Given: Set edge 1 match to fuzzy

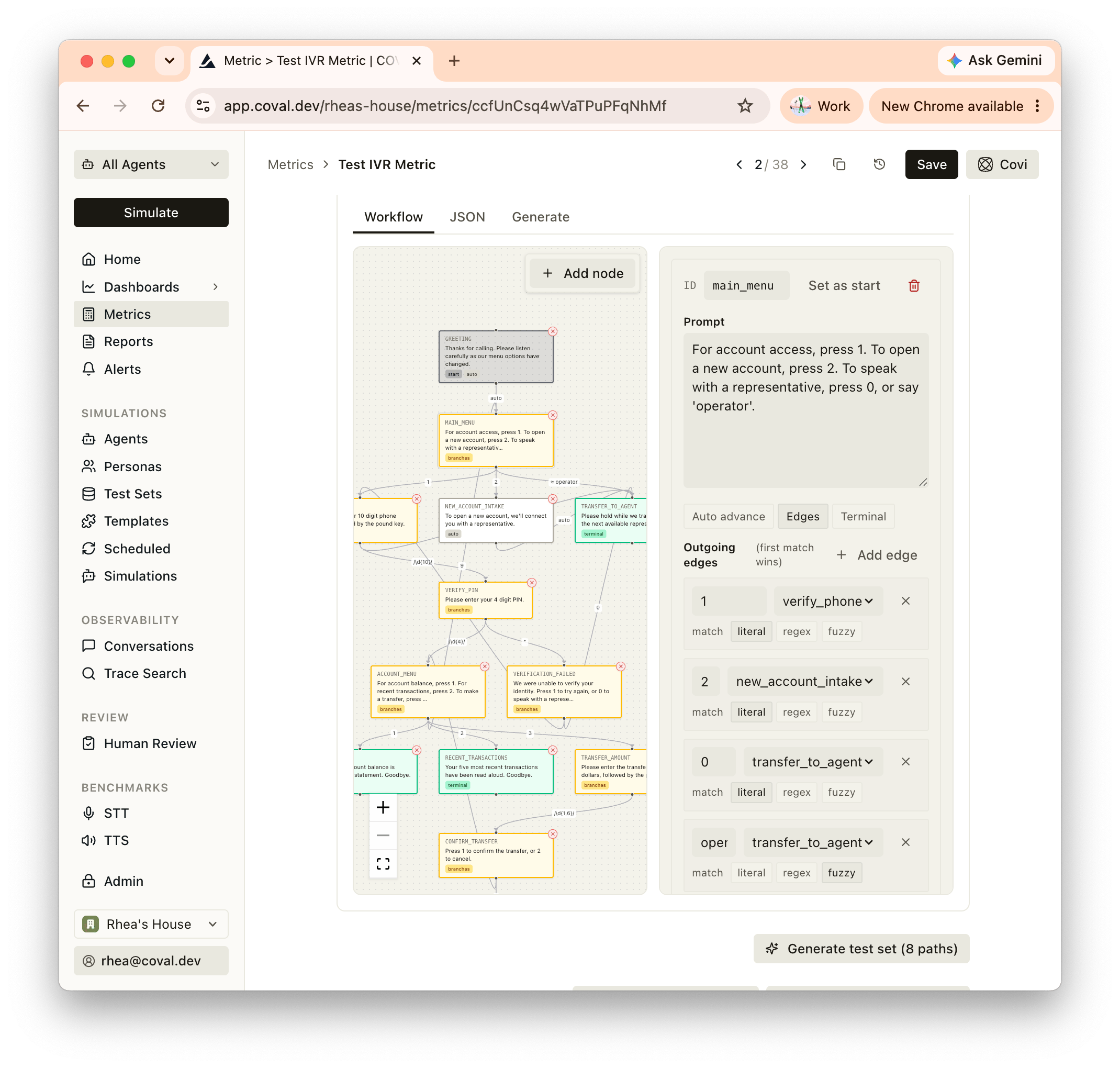Looking at the screenshot, I should (841, 631).
